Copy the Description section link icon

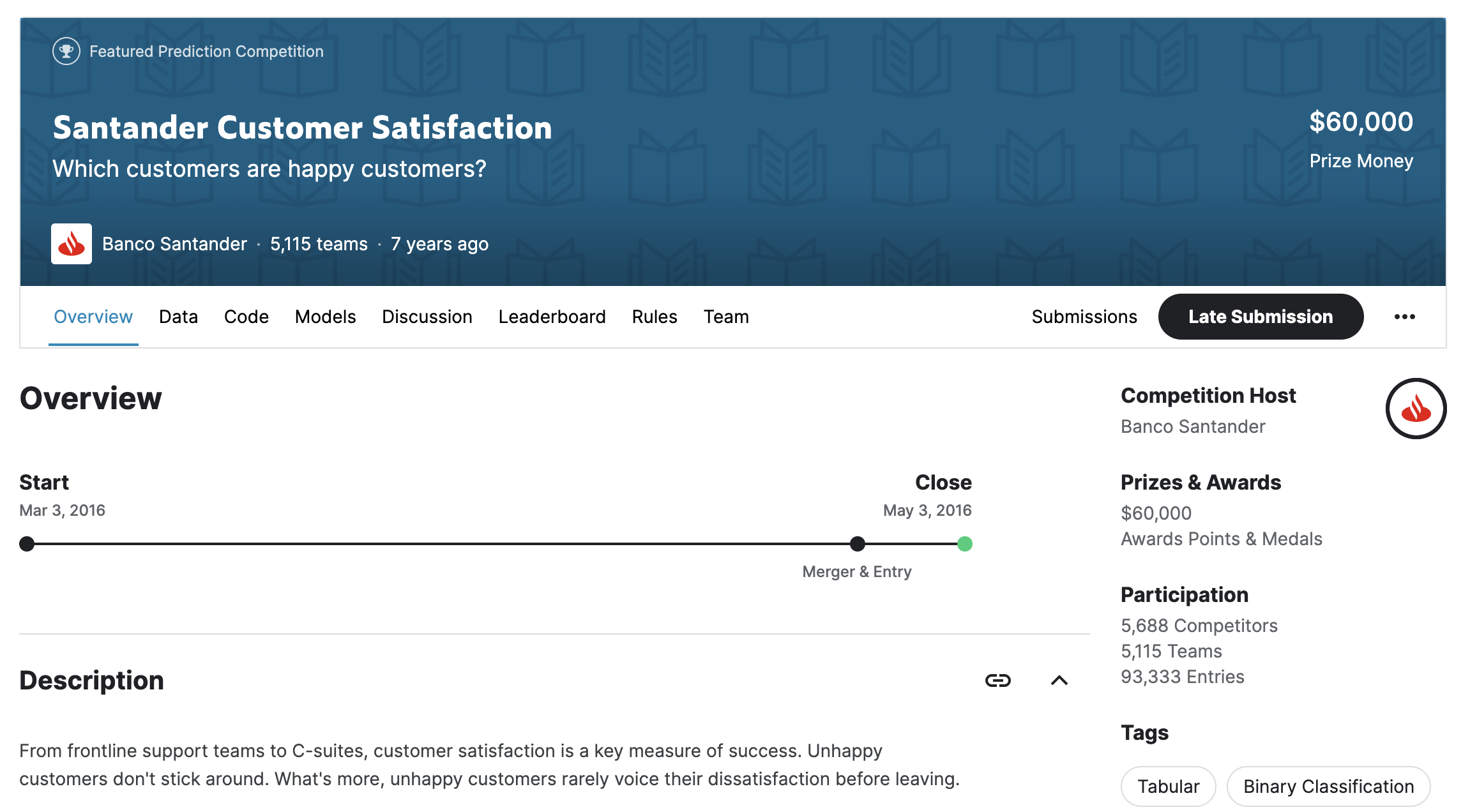pyautogui.click(x=997, y=680)
